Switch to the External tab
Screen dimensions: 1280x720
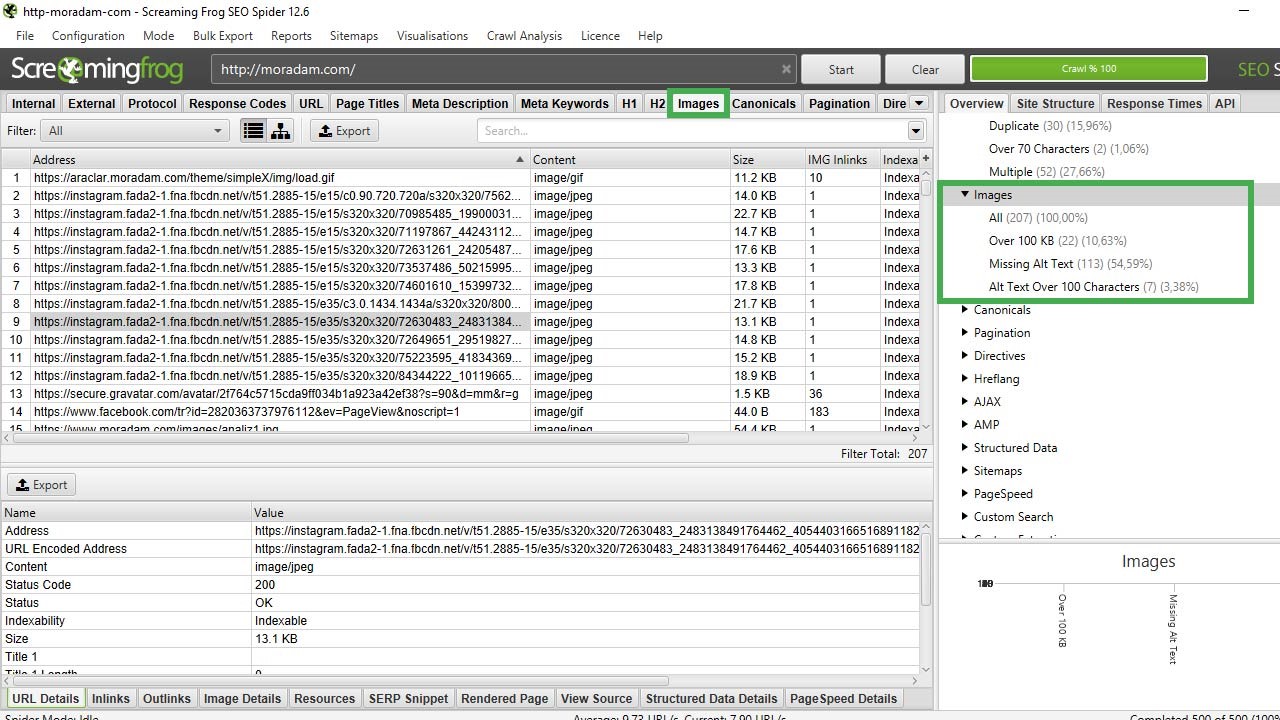pos(92,103)
